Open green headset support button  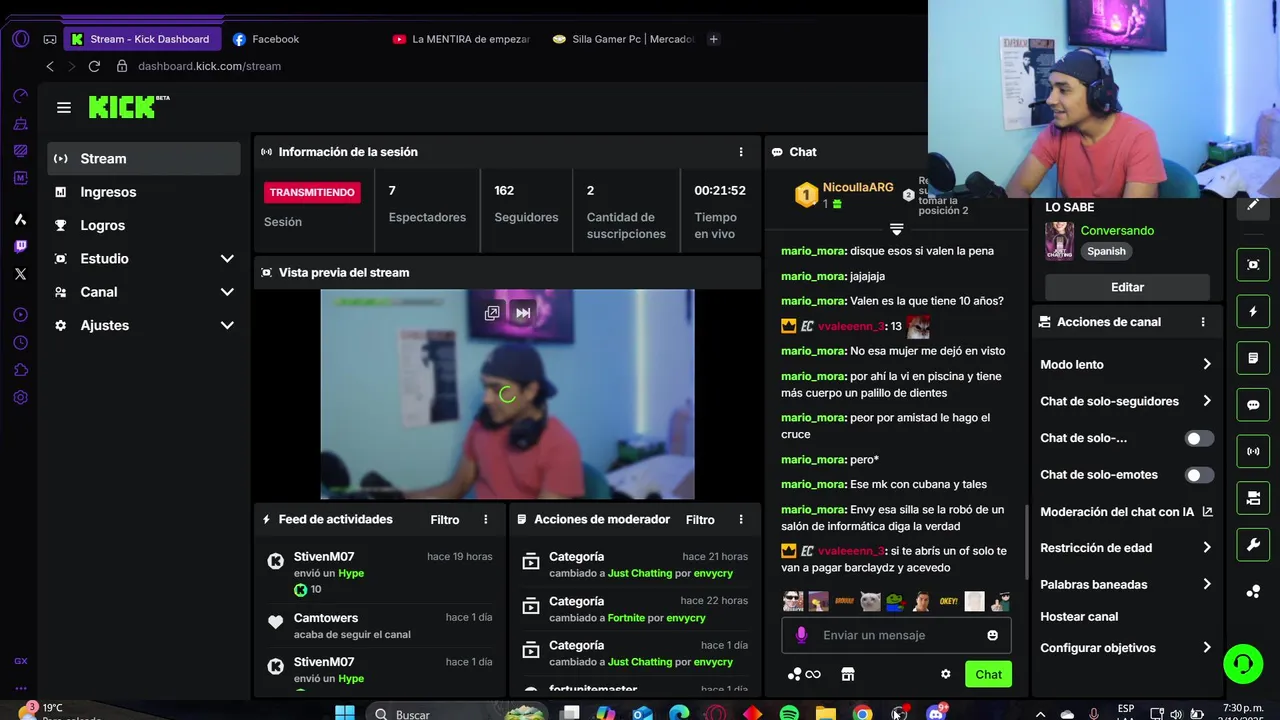pos(1243,664)
